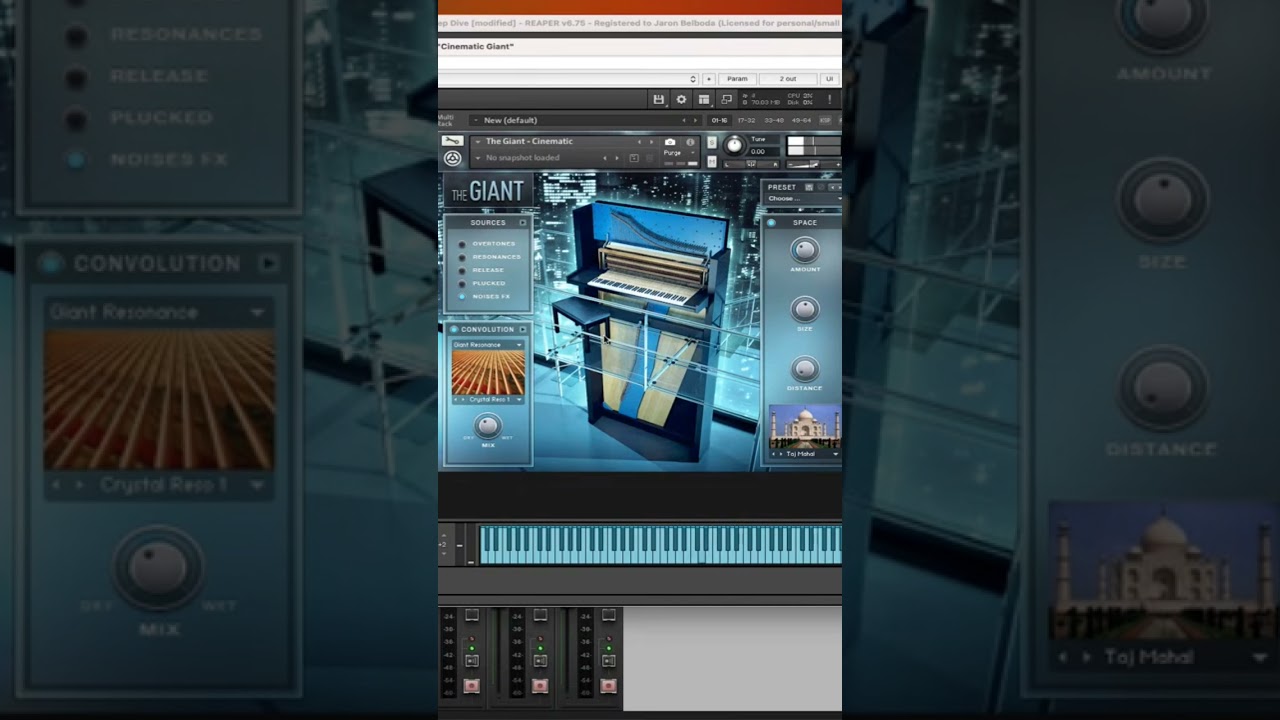Toggle Space section power LED

[x=771, y=222]
